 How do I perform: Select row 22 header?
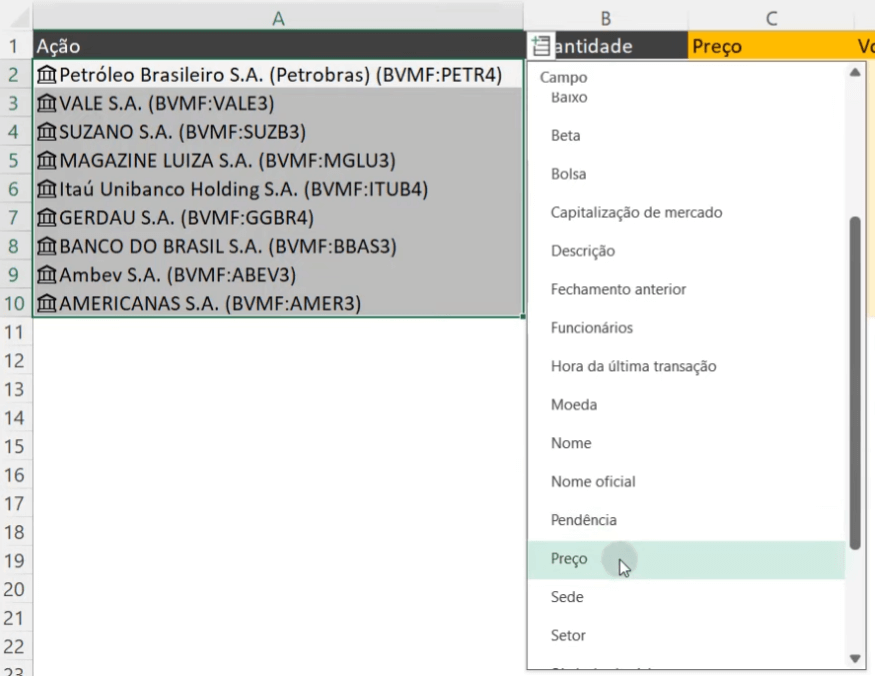16,646
